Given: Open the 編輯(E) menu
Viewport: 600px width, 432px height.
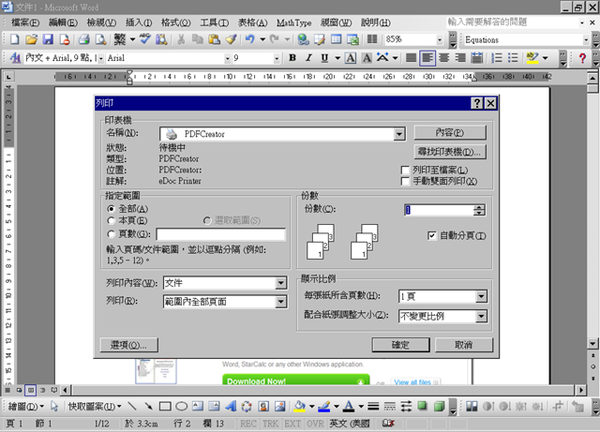Looking at the screenshot, I should pos(63,23).
